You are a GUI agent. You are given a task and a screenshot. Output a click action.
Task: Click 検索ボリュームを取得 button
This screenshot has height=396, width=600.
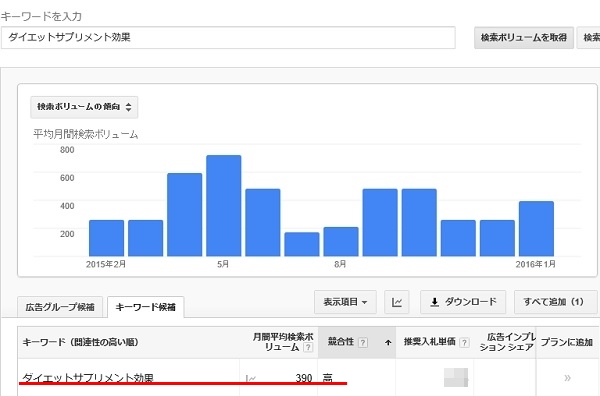(524, 37)
